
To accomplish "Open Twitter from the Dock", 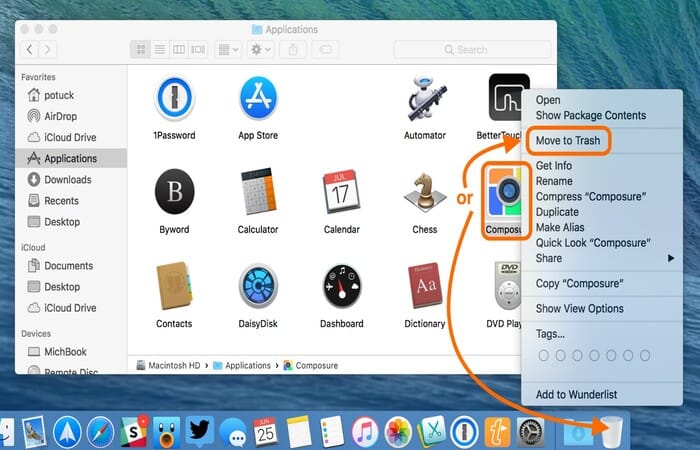I will 199,432.
